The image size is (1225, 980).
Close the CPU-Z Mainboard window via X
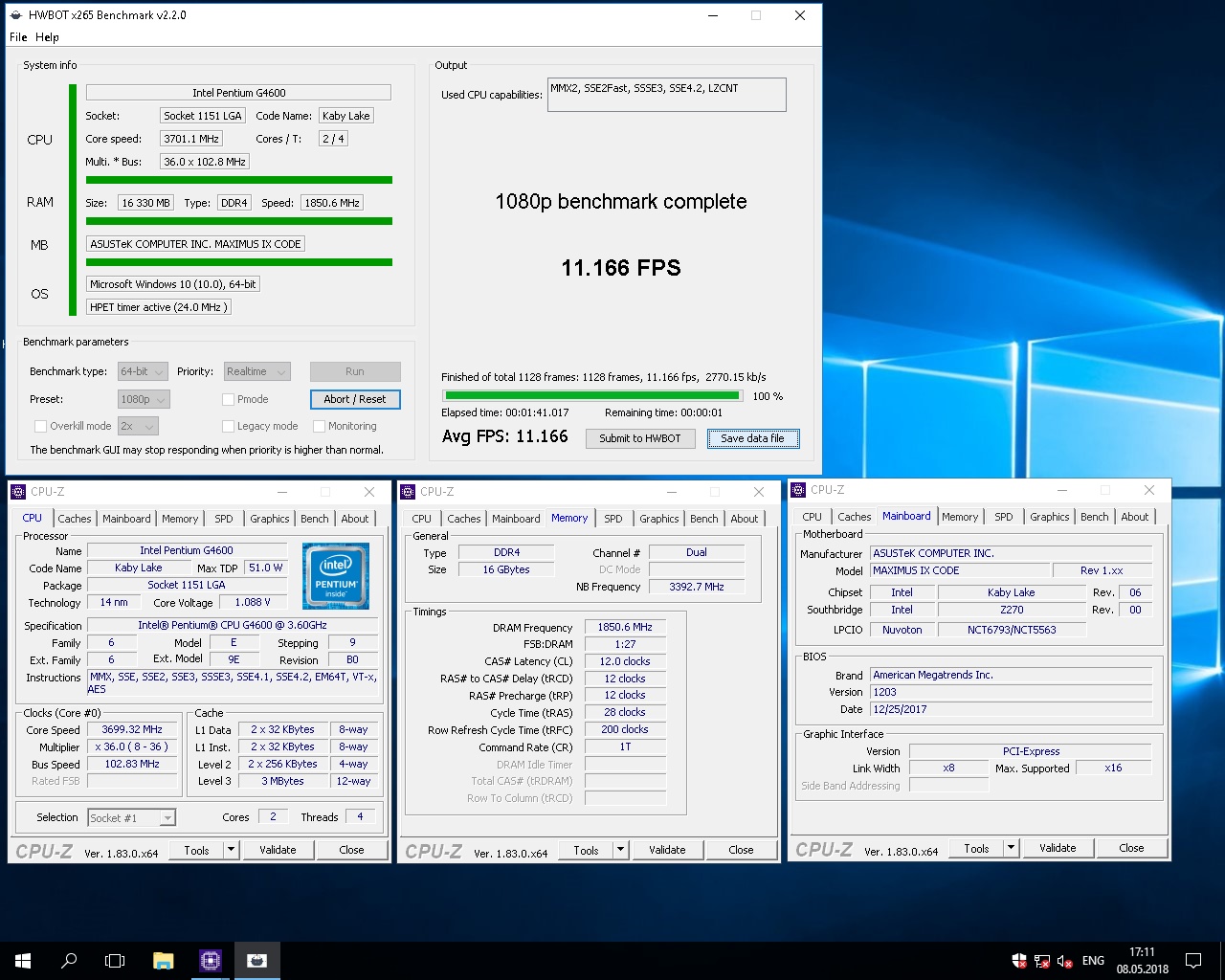tap(1149, 490)
